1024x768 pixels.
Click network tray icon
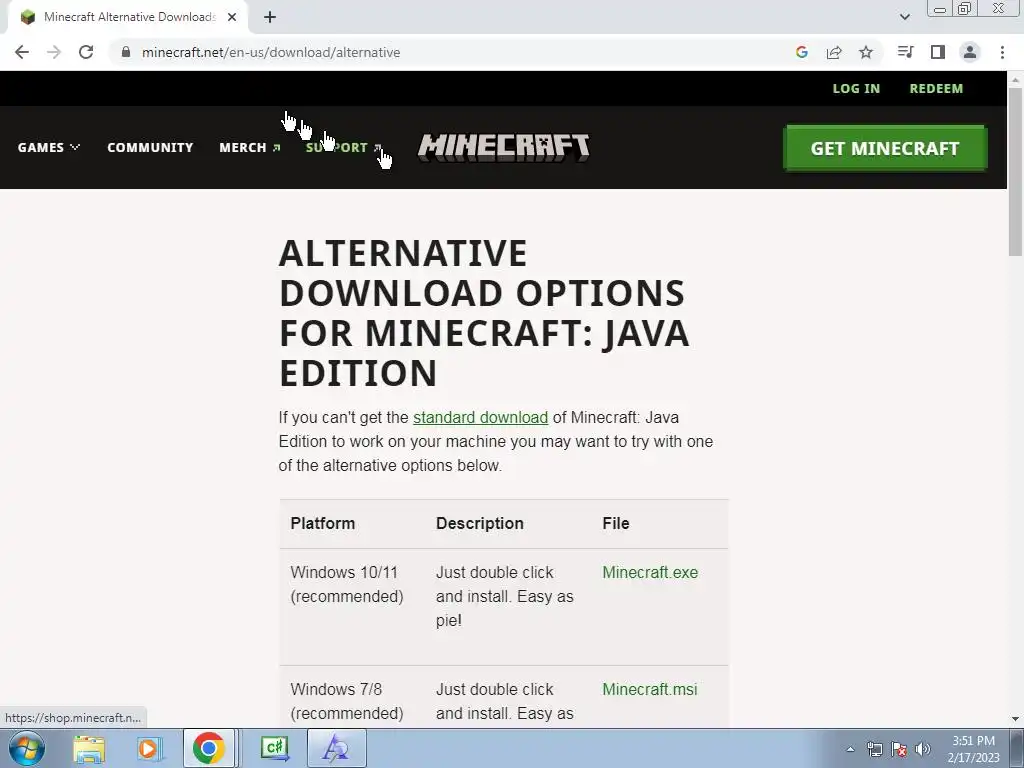(874, 749)
